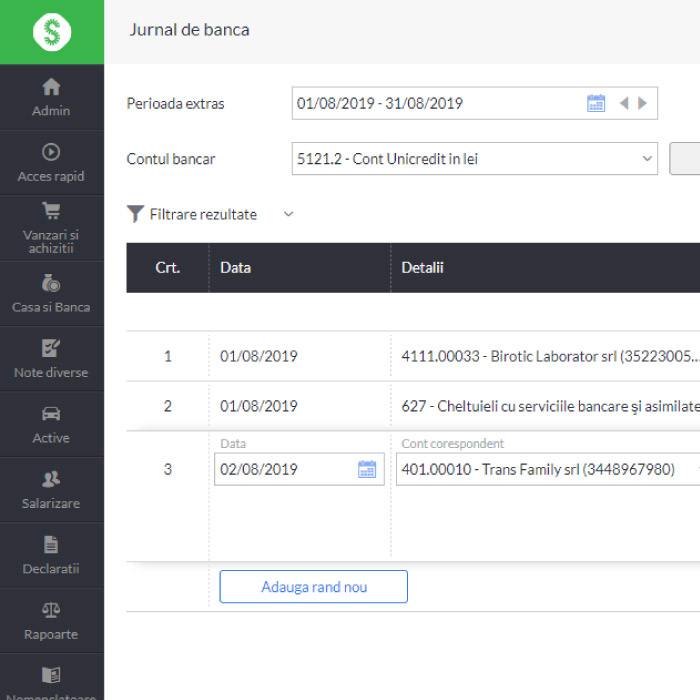Expand the Contul bancar dropdown
Image resolution: width=700 pixels, height=700 pixels.
(x=646, y=158)
